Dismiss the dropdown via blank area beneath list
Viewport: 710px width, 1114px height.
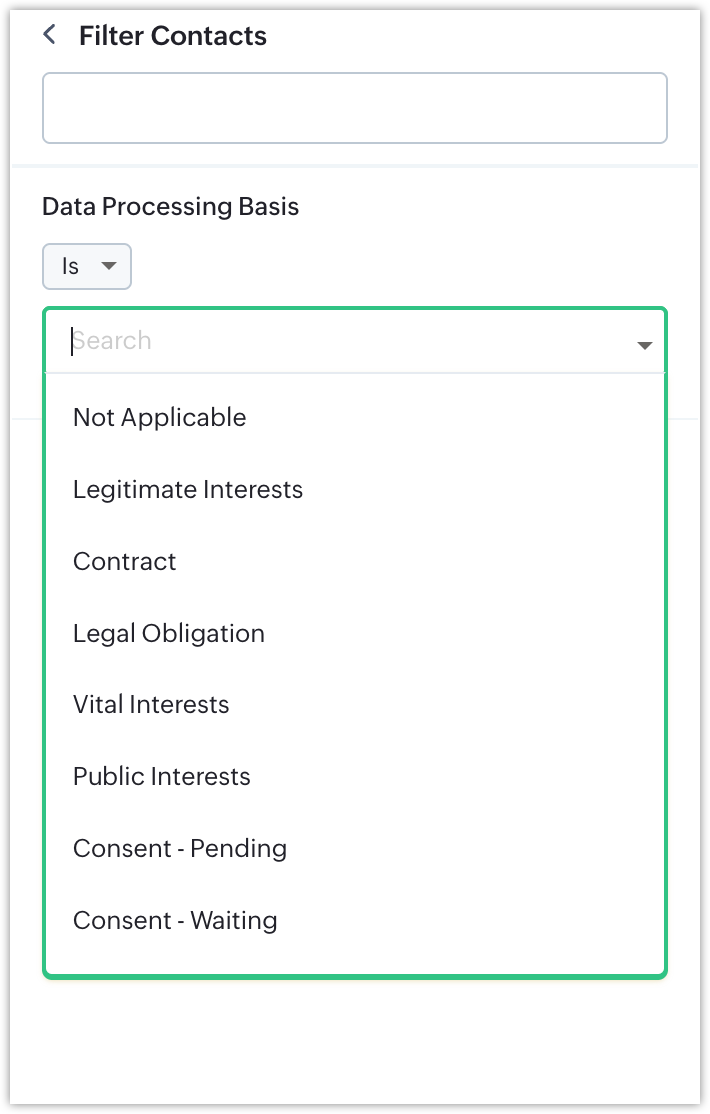pyautogui.click(x=354, y=1040)
